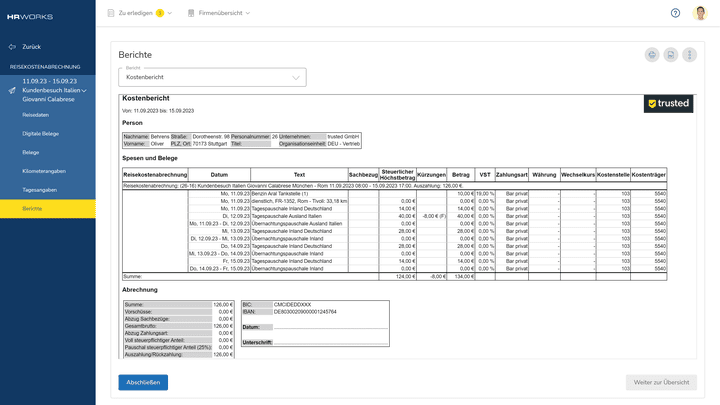This screenshot has height=405, width=720.
Task: Click the PDF export icon
Action: pyautogui.click(x=670, y=55)
